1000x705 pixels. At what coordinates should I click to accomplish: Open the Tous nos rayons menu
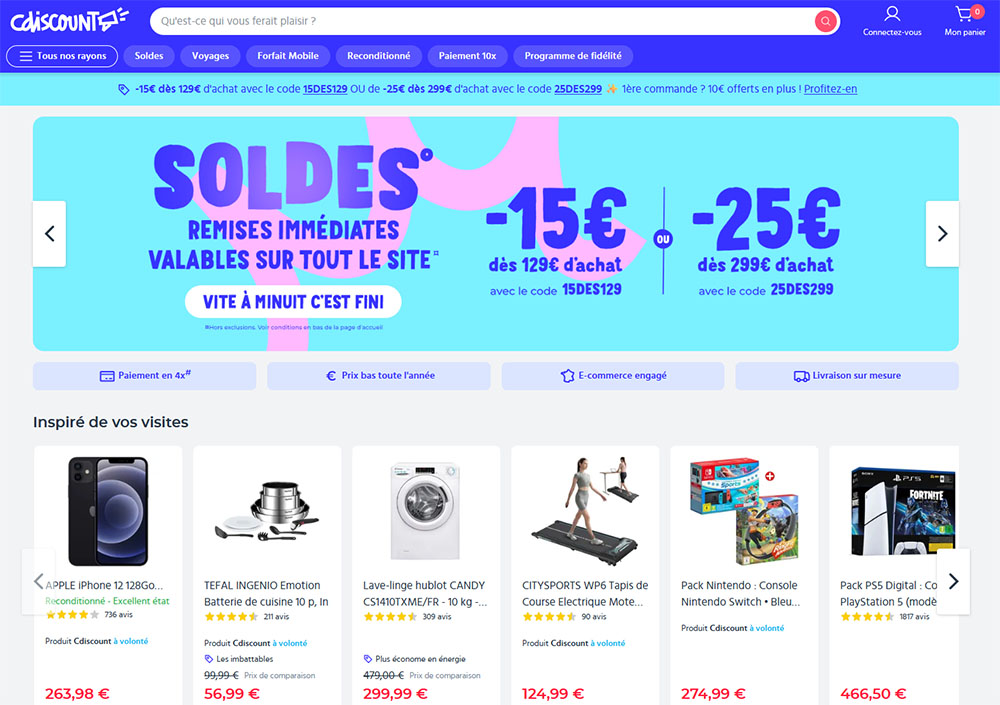point(62,56)
